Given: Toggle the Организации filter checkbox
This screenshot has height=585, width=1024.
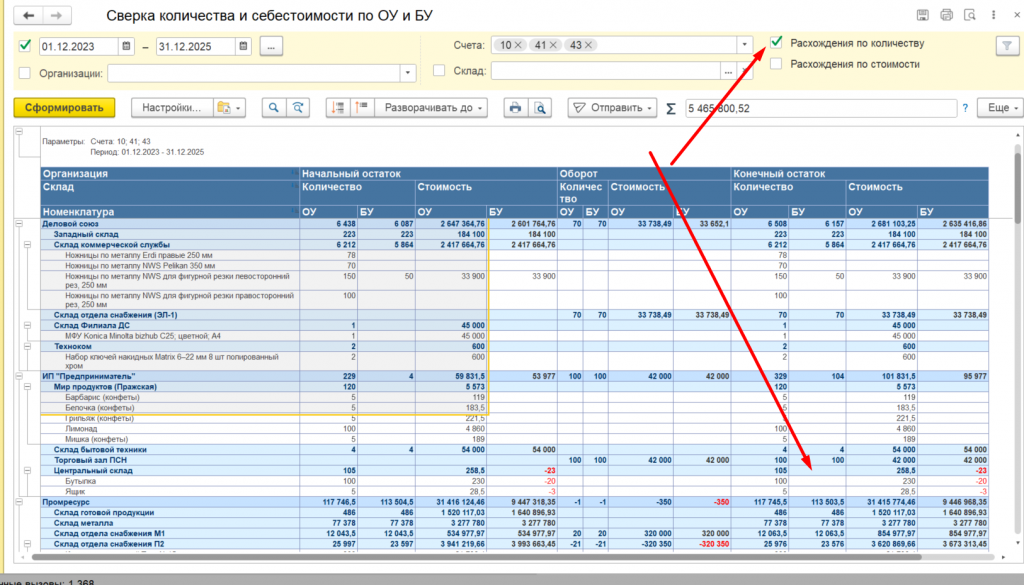Looking at the screenshot, I should [25, 73].
